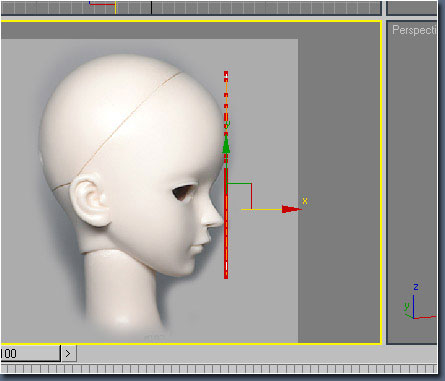Click the doll head reference image
The width and height of the screenshot is (445, 381).
[149, 191]
